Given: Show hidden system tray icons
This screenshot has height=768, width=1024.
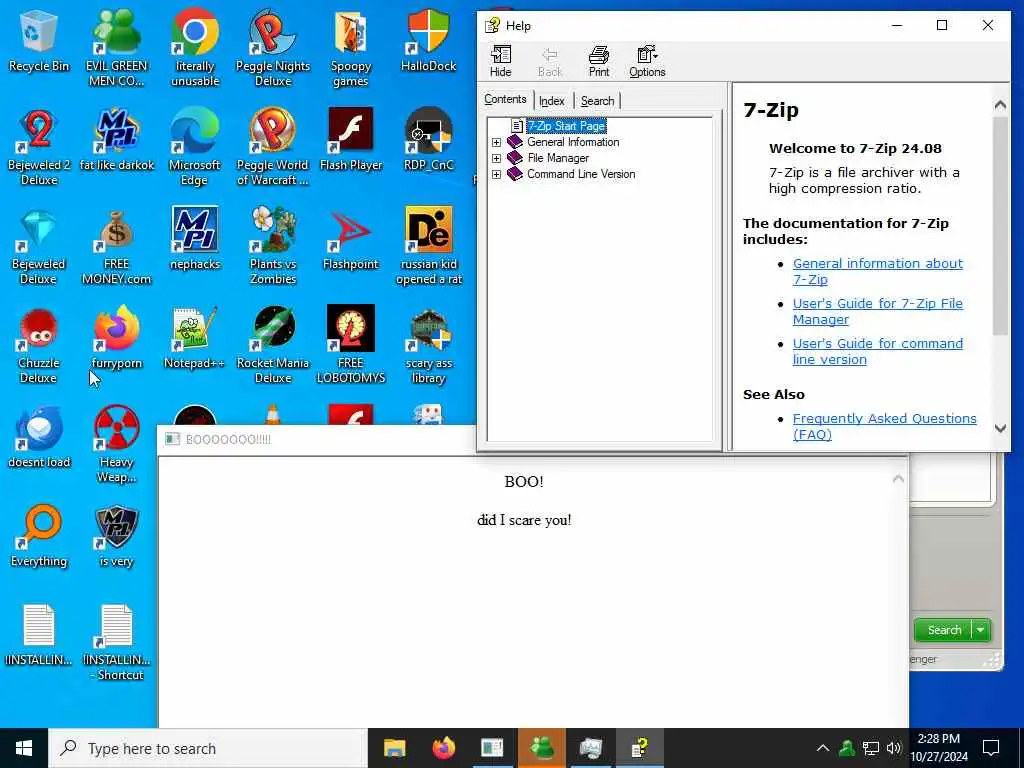Looking at the screenshot, I should (x=823, y=748).
